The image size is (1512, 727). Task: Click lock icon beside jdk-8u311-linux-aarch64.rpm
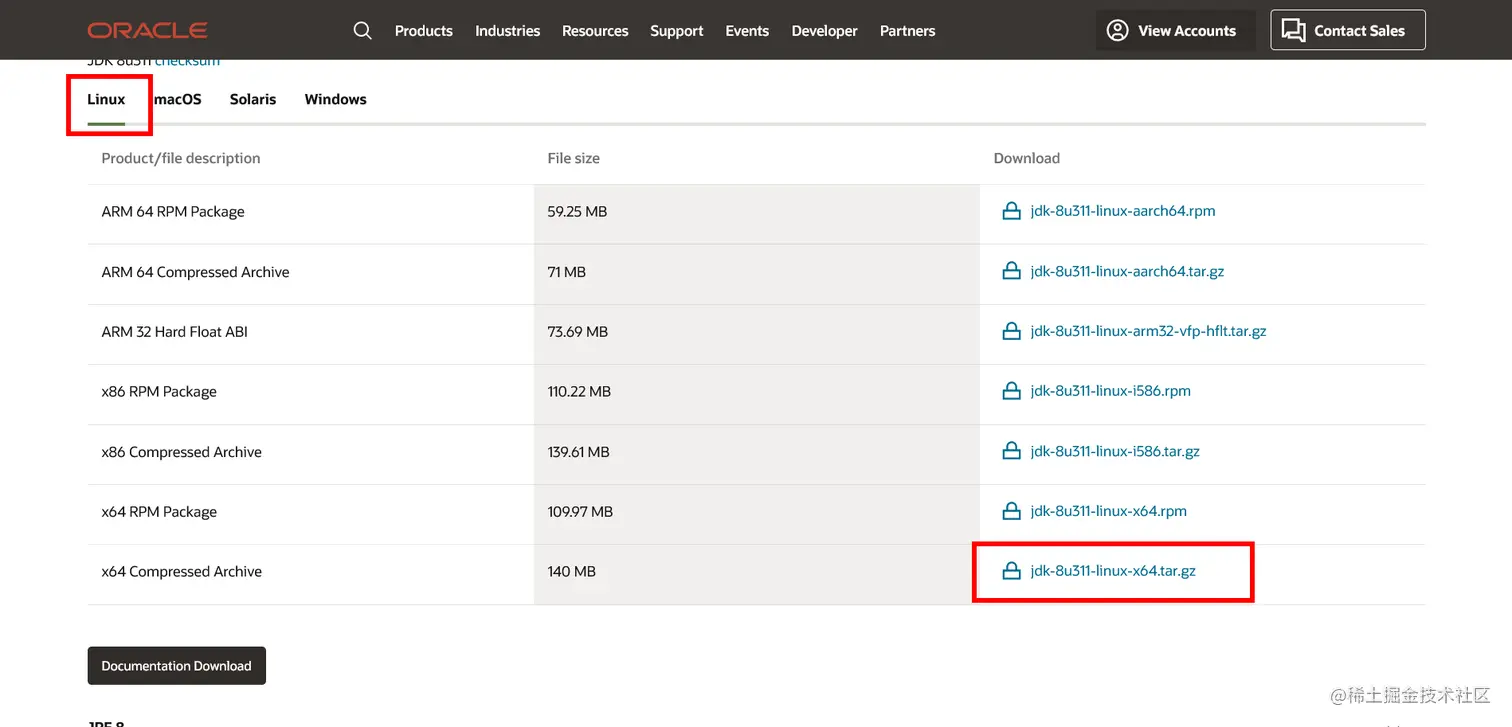pyautogui.click(x=1011, y=211)
